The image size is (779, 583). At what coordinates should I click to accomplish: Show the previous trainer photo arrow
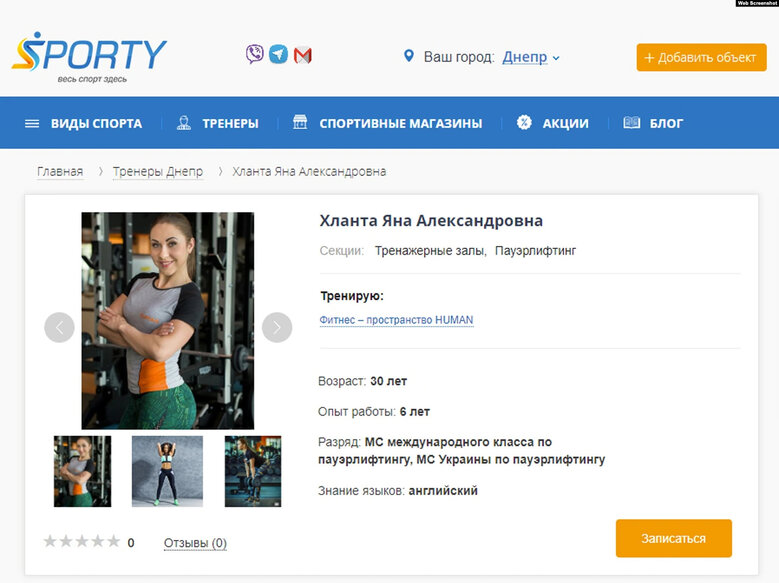pos(59,327)
